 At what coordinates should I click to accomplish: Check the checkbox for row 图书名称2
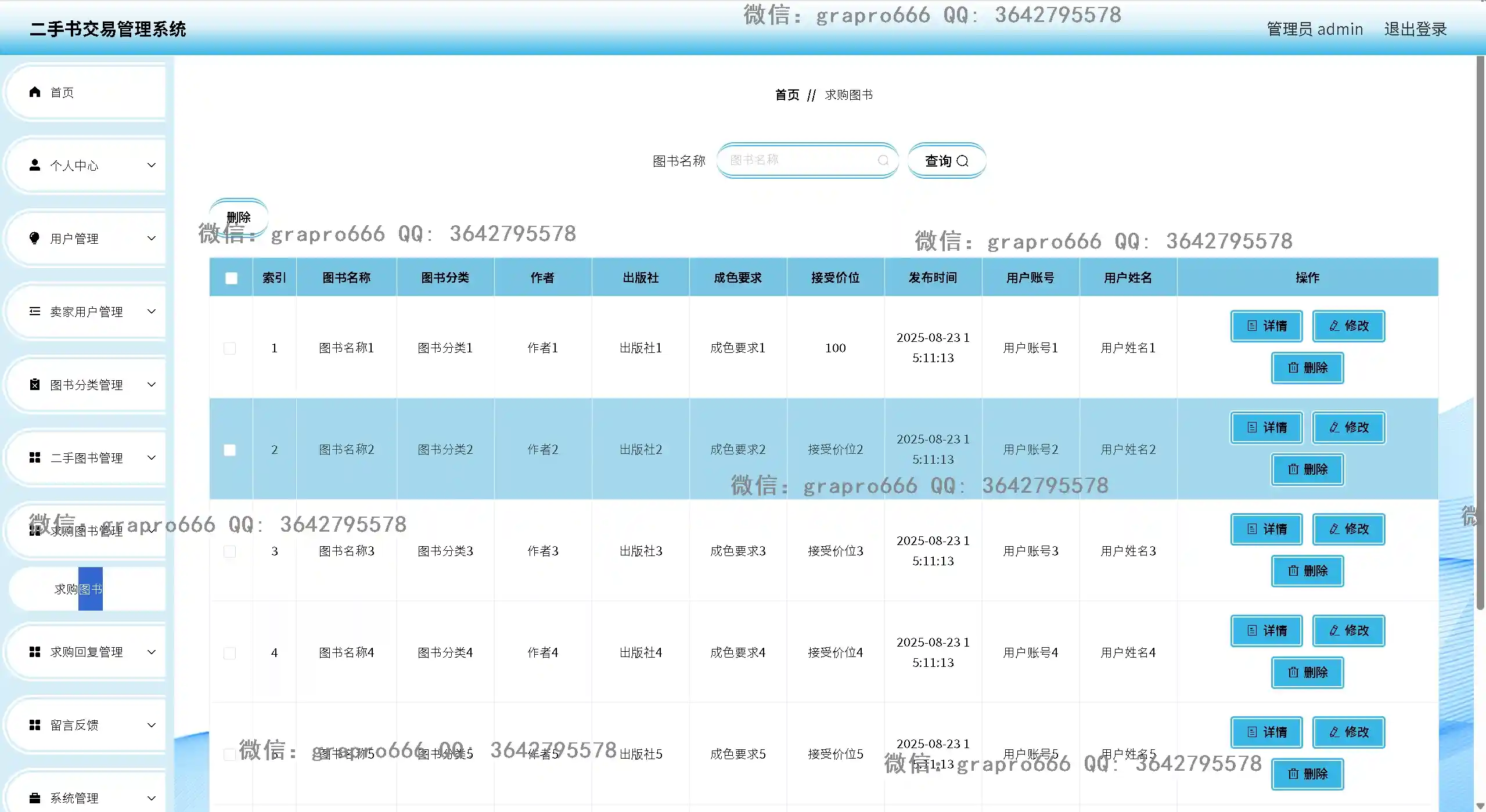click(x=230, y=450)
